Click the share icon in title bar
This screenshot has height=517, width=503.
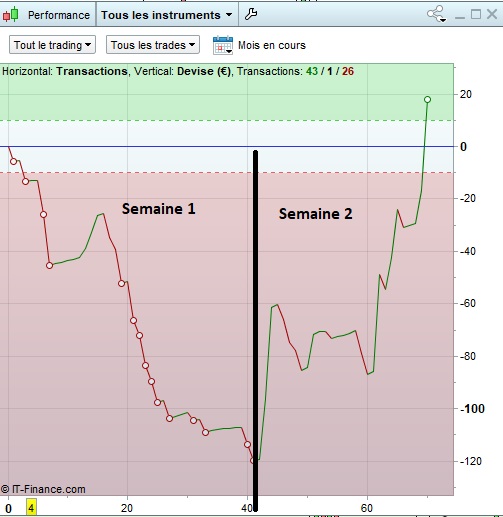[x=436, y=14]
